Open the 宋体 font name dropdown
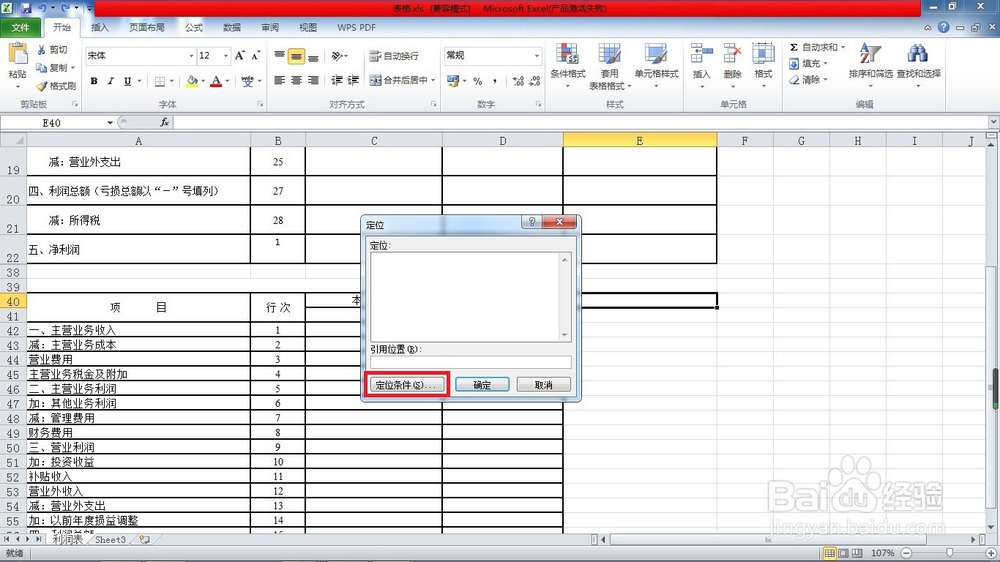The height and width of the screenshot is (562, 1000). [x=191, y=55]
